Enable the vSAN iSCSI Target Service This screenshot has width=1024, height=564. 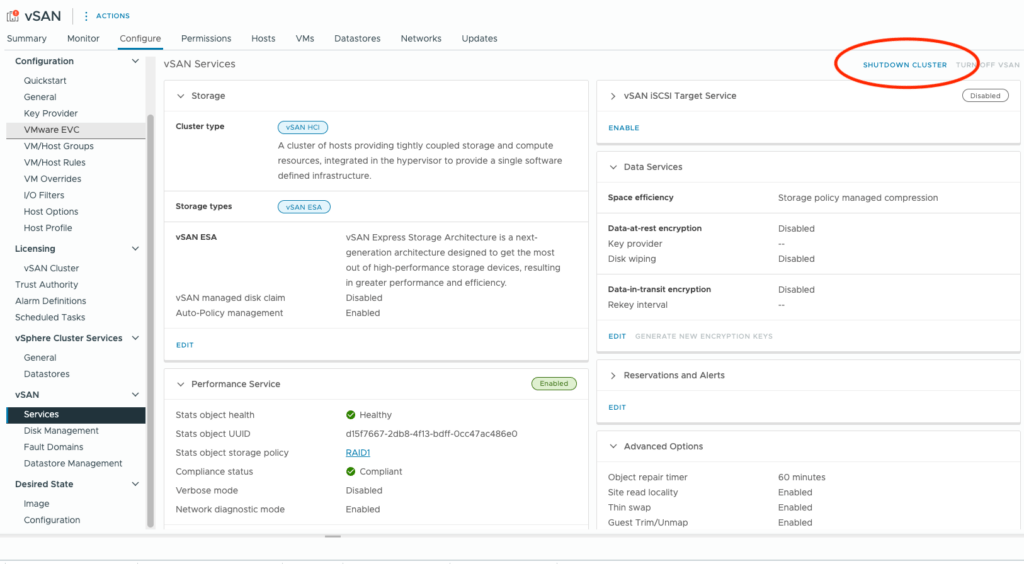623,128
